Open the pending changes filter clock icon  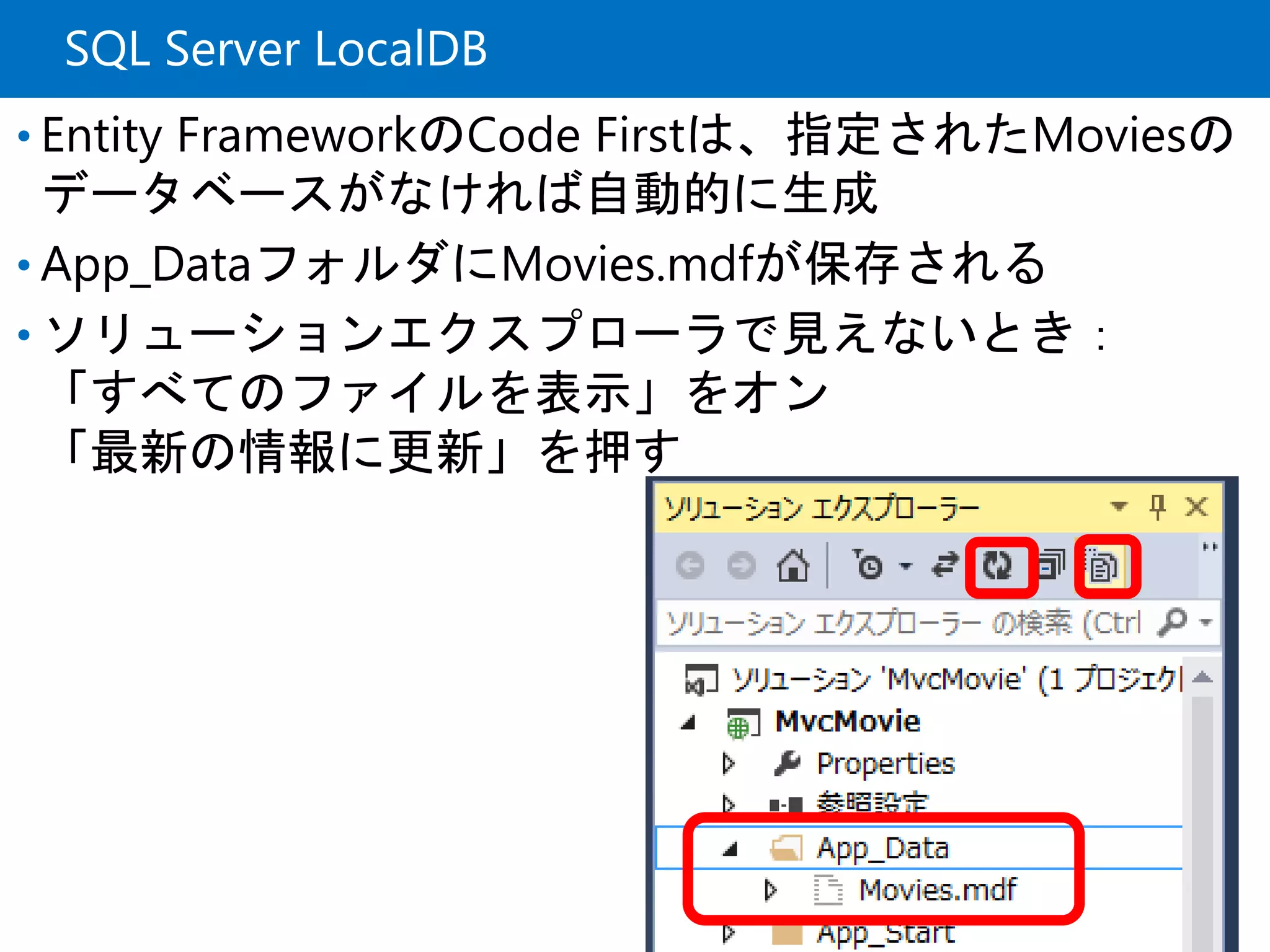point(867,564)
